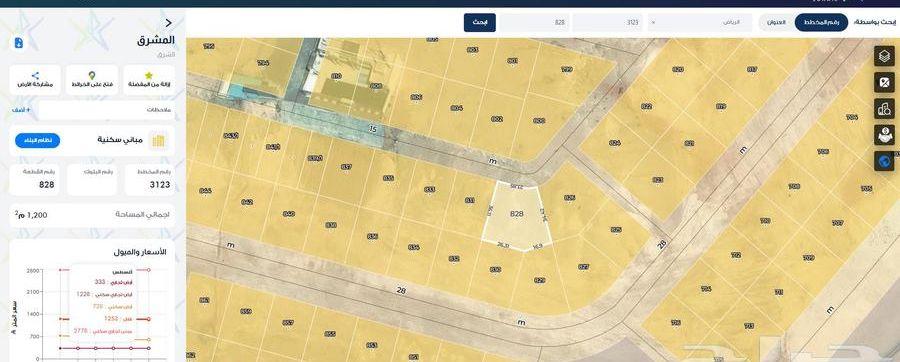Screen dimensions: 900x362
Task: Select parcel 827 on the map
Action: pyautogui.click(x=584, y=267)
